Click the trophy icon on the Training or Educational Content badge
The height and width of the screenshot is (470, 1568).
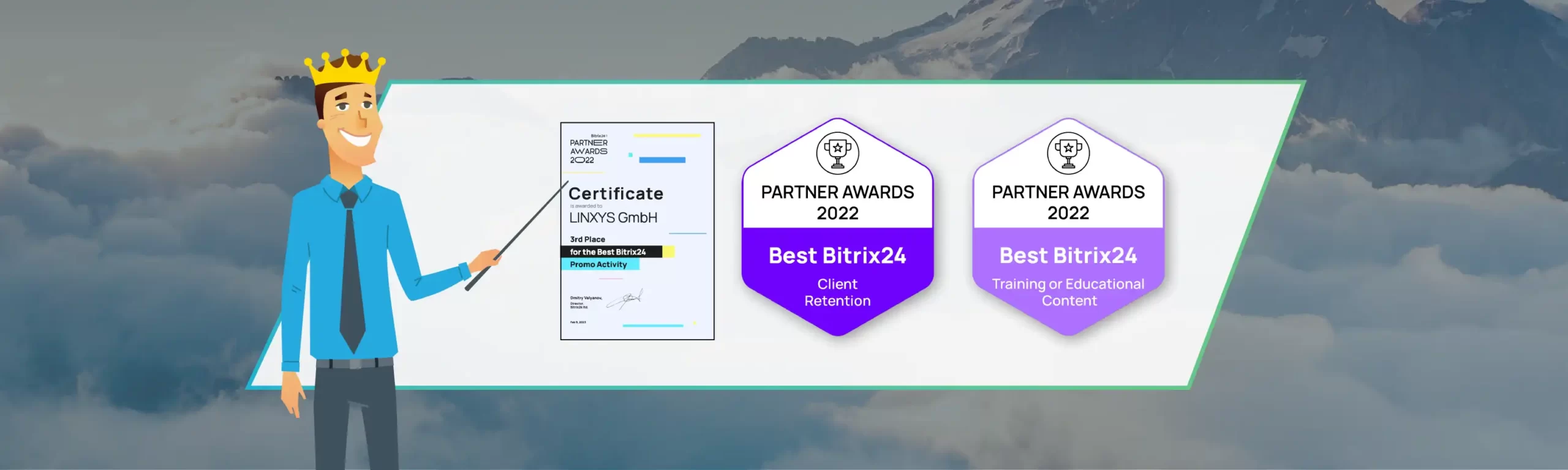click(x=1068, y=153)
